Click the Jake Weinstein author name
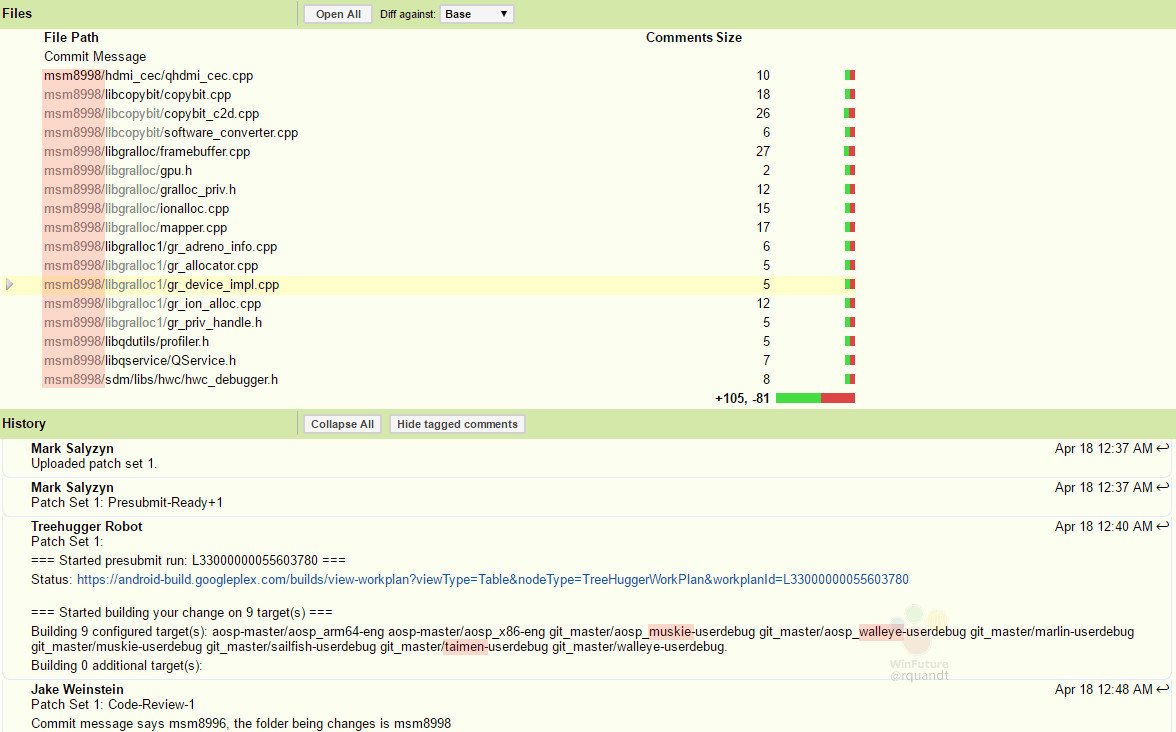Image resolution: width=1176 pixels, height=732 pixels. (x=79, y=690)
